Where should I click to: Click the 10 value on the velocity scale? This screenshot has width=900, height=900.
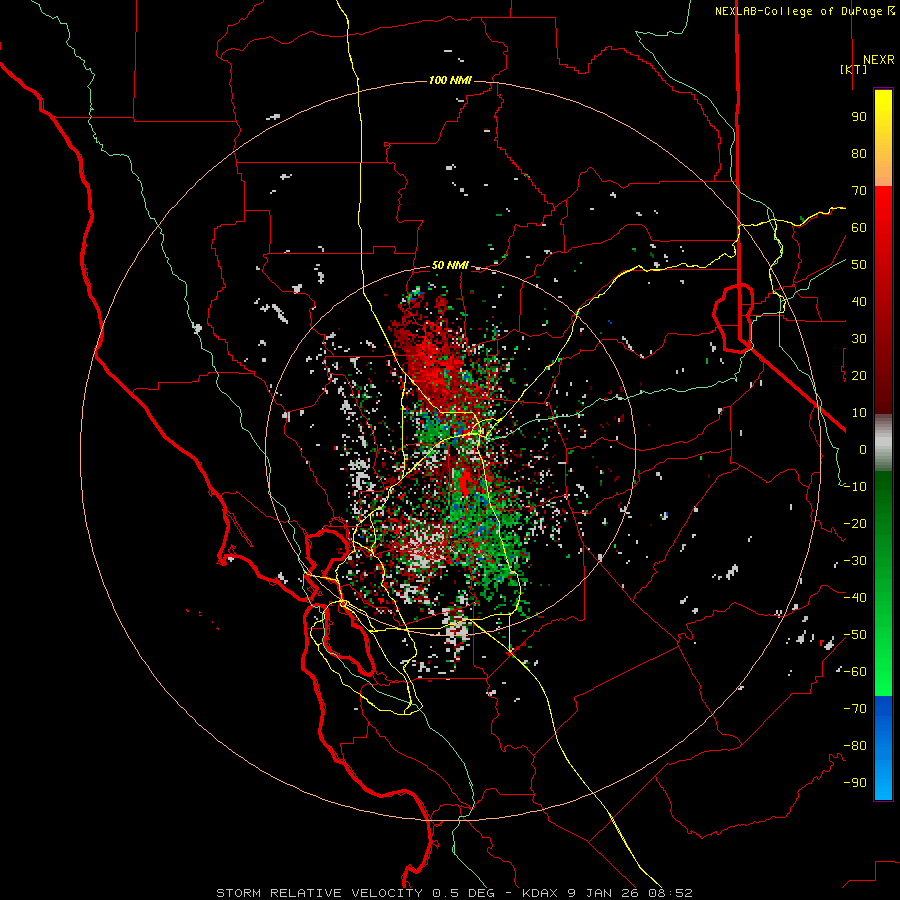859,413
